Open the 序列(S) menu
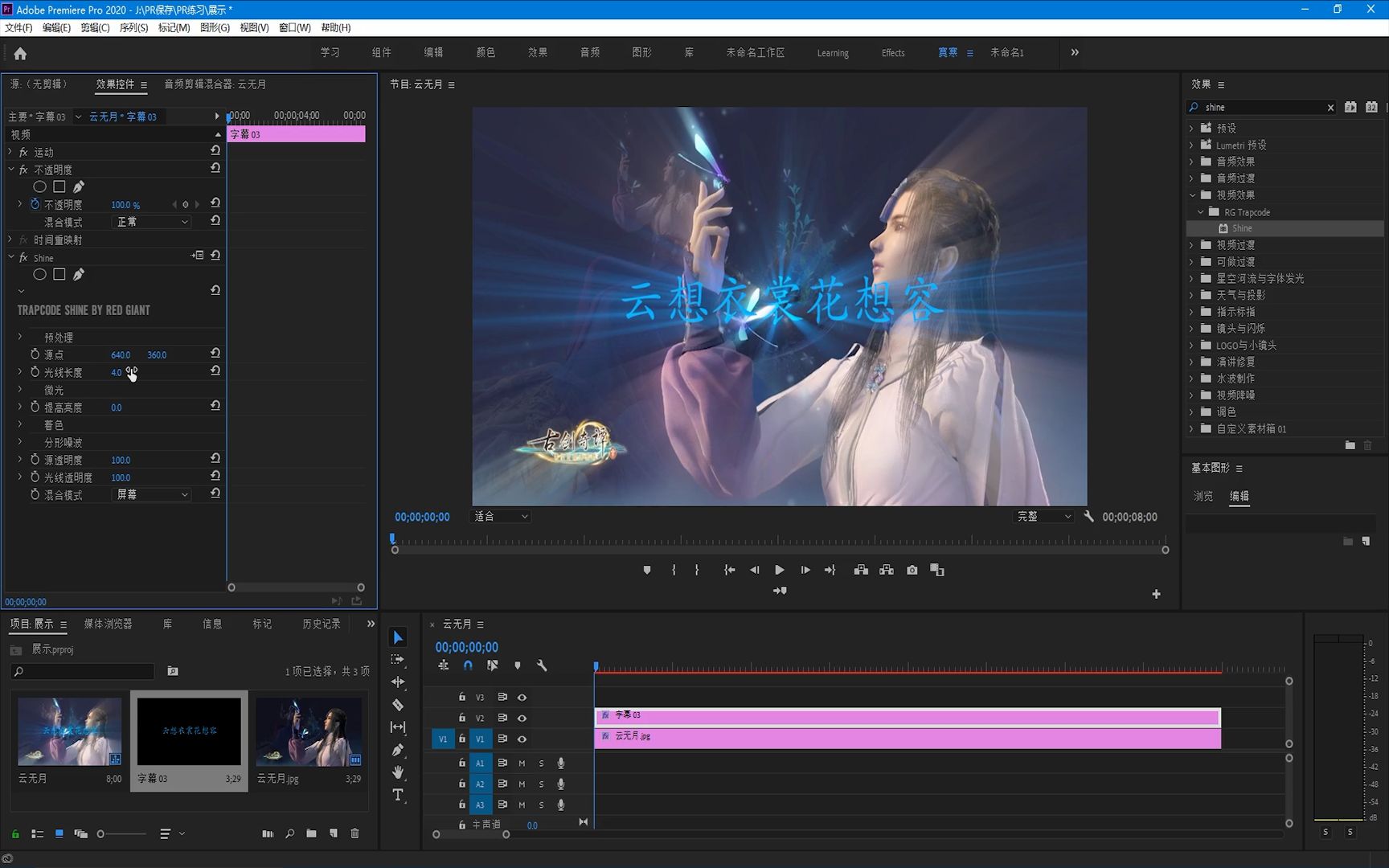The image size is (1389, 868). pyautogui.click(x=133, y=27)
